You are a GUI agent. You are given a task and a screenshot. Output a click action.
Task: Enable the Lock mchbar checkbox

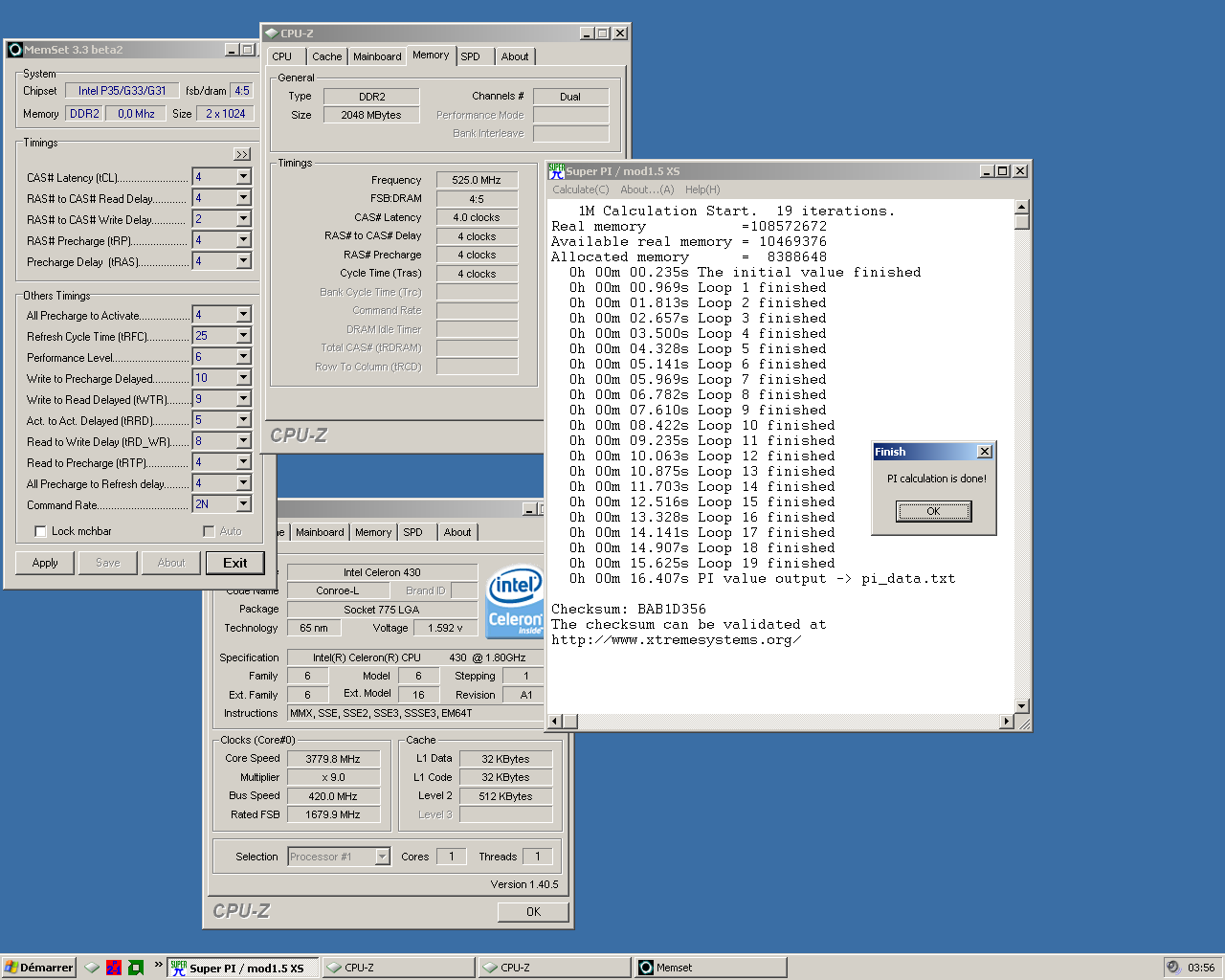[x=40, y=531]
